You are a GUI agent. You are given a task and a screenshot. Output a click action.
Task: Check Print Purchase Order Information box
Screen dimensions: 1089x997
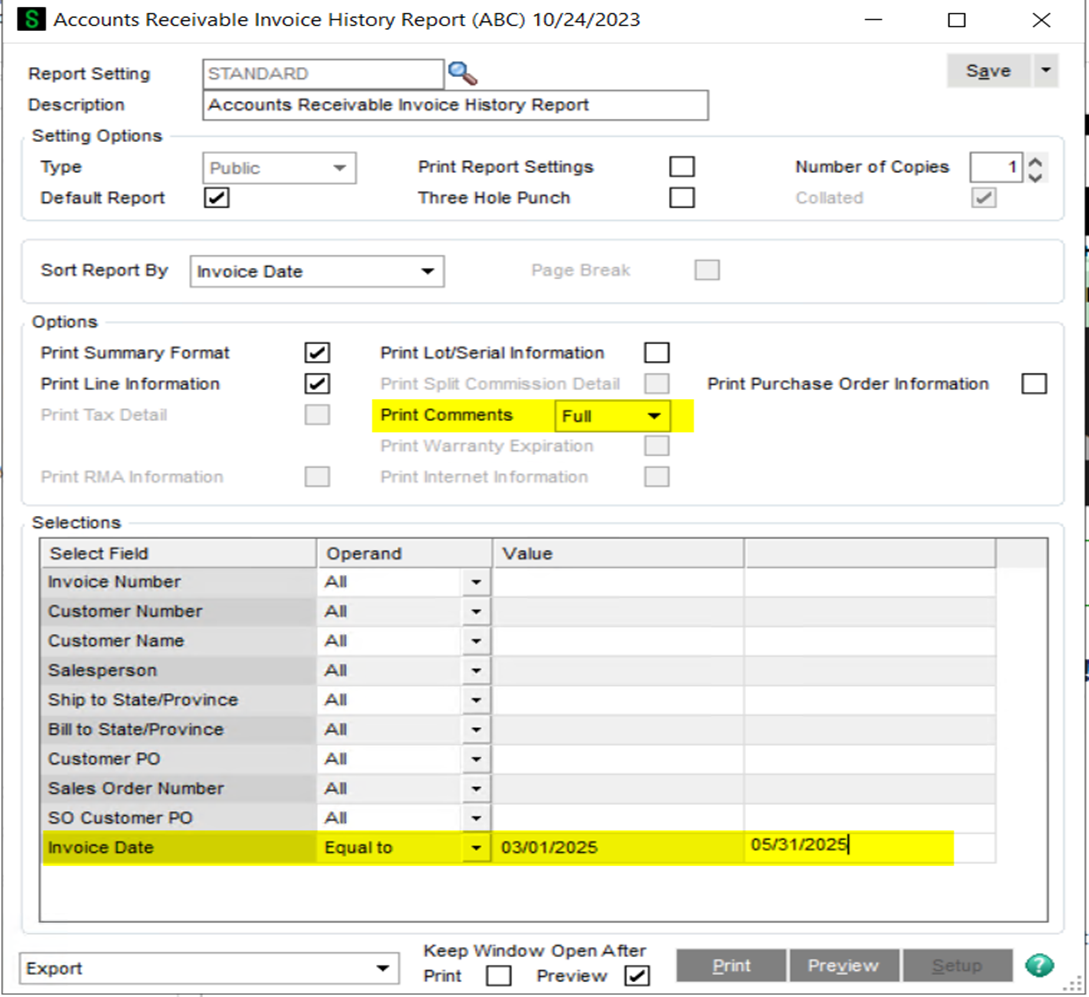1035,384
